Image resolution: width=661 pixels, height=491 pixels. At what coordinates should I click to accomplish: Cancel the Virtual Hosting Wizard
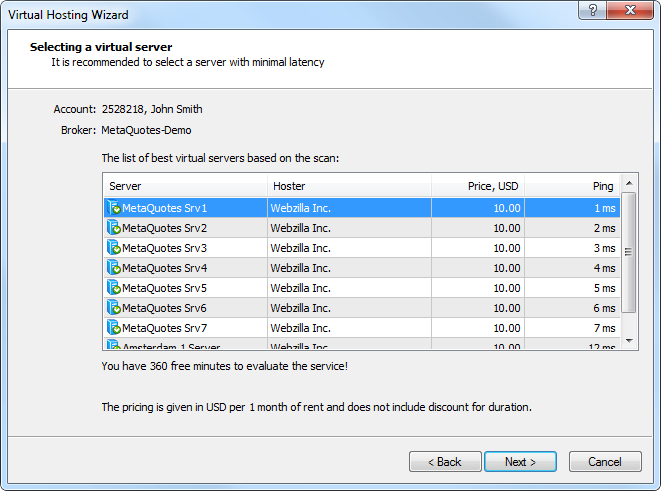(605, 462)
